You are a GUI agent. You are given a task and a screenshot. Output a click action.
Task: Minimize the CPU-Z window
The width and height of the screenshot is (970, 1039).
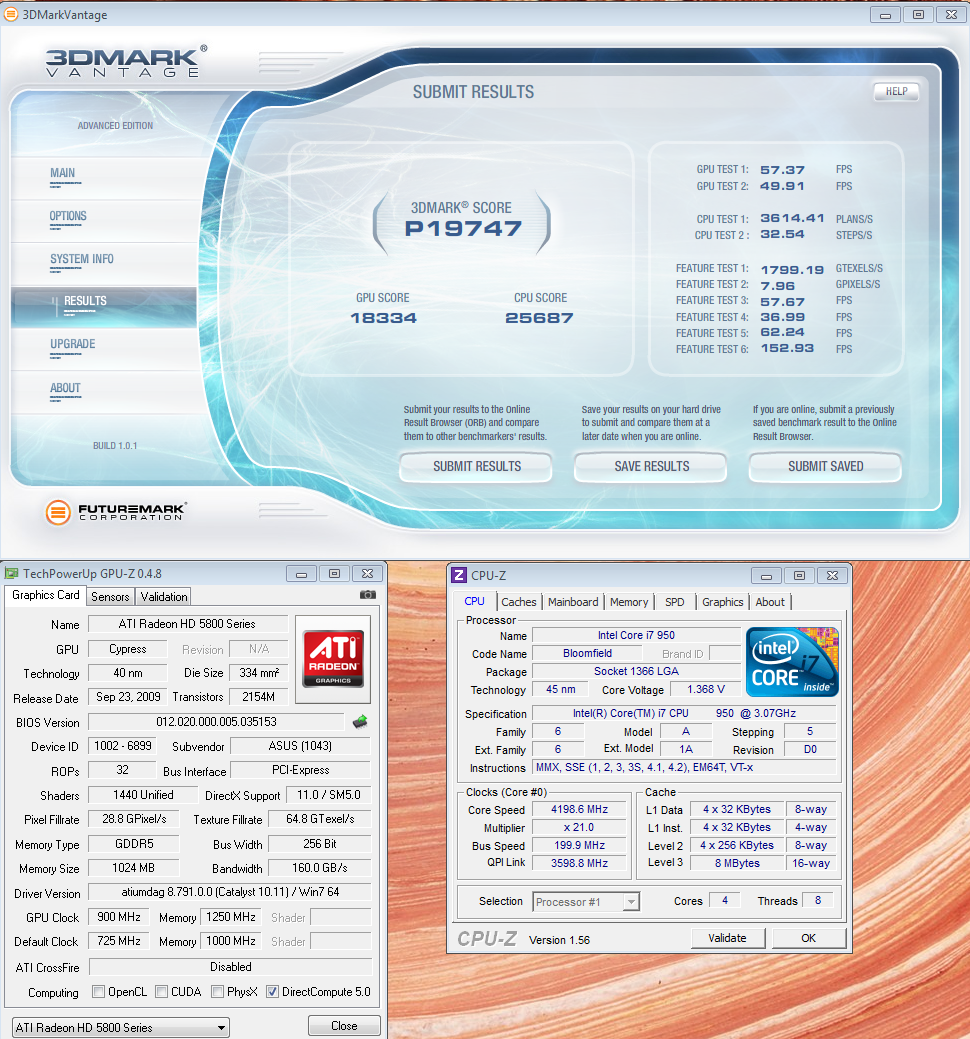[767, 576]
